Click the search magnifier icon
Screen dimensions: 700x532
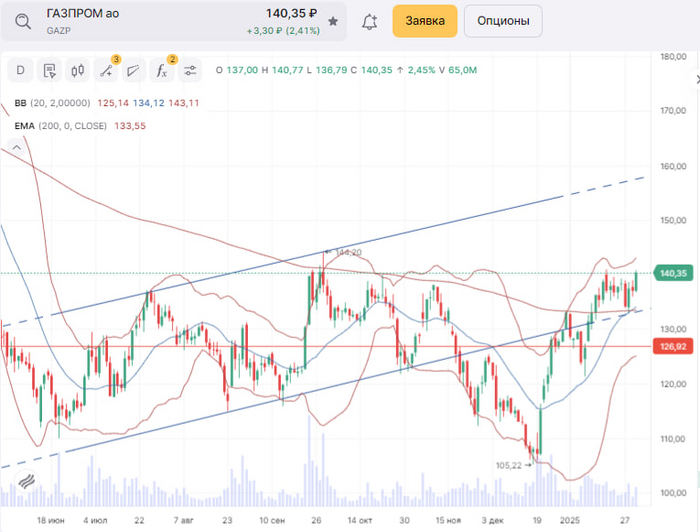point(22,21)
